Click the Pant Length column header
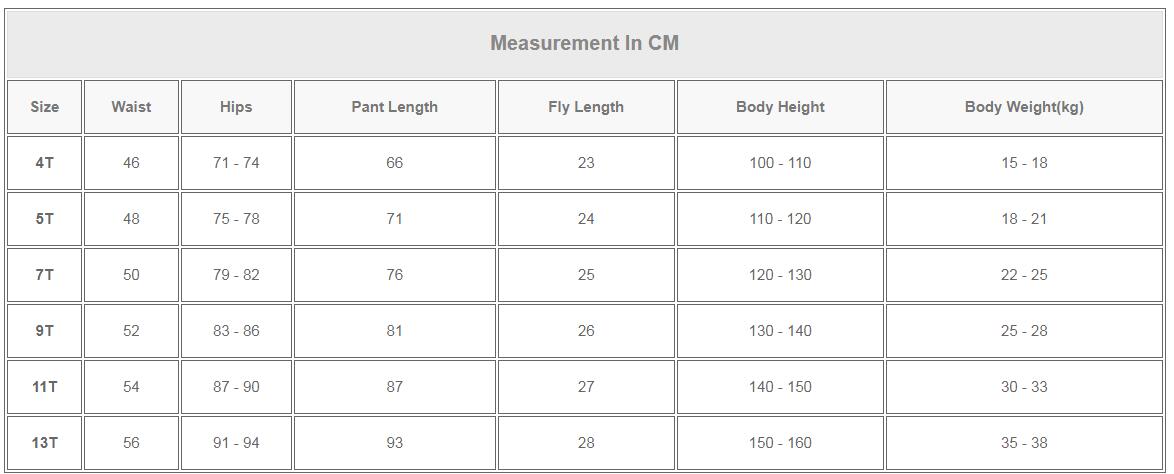The height and width of the screenshot is (474, 1174). click(x=394, y=107)
